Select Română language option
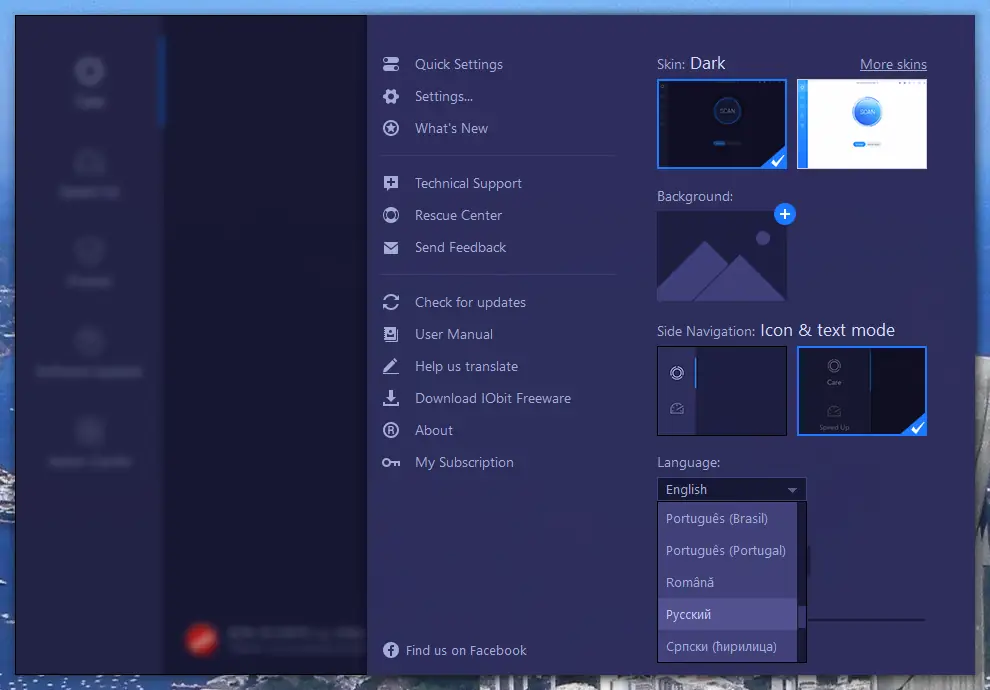This screenshot has width=990, height=690. pos(727,583)
